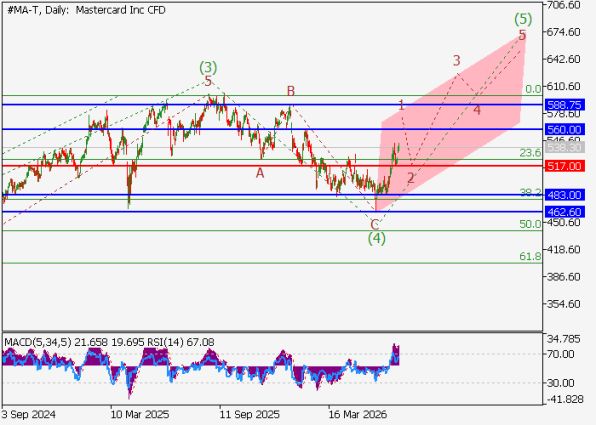Click the red 517.00 price level label
The width and height of the screenshot is (596, 425).
[x=564, y=166]
